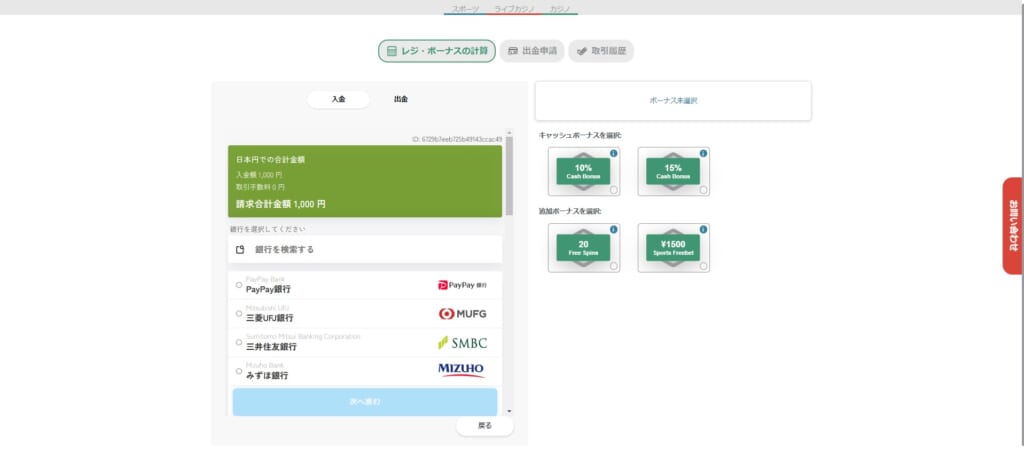Click info icon on 15% Cash Bonus card
Image resolution: width=1024 pixels, height=476 pixels.
(x=703, y=153)
